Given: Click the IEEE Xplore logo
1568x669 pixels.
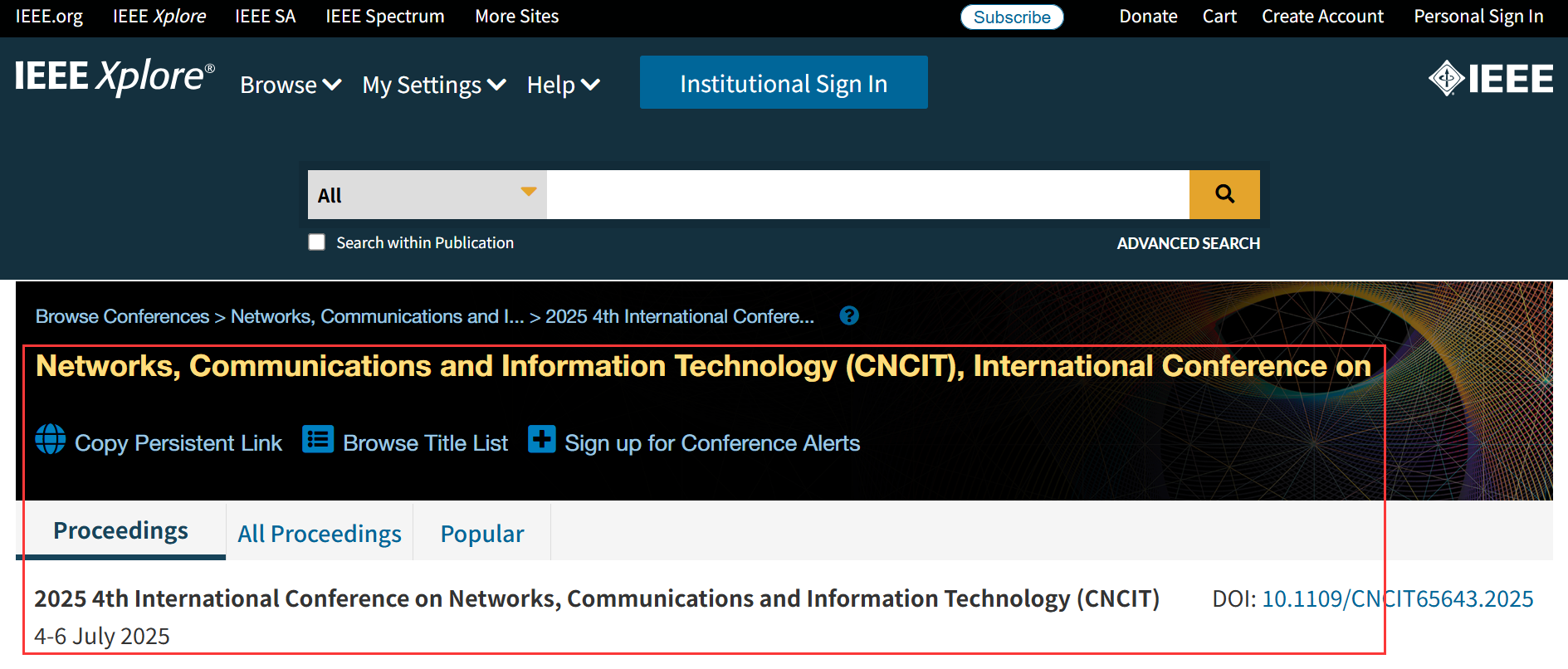Looking at the screenshot, I should (115, 78).
